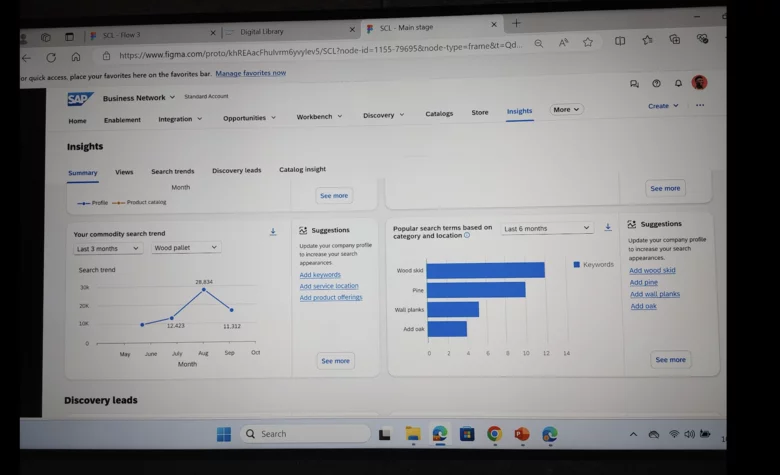Click the read aloud icon in address bar
Viewport: 780px width, 475px height.
point(563,43)
